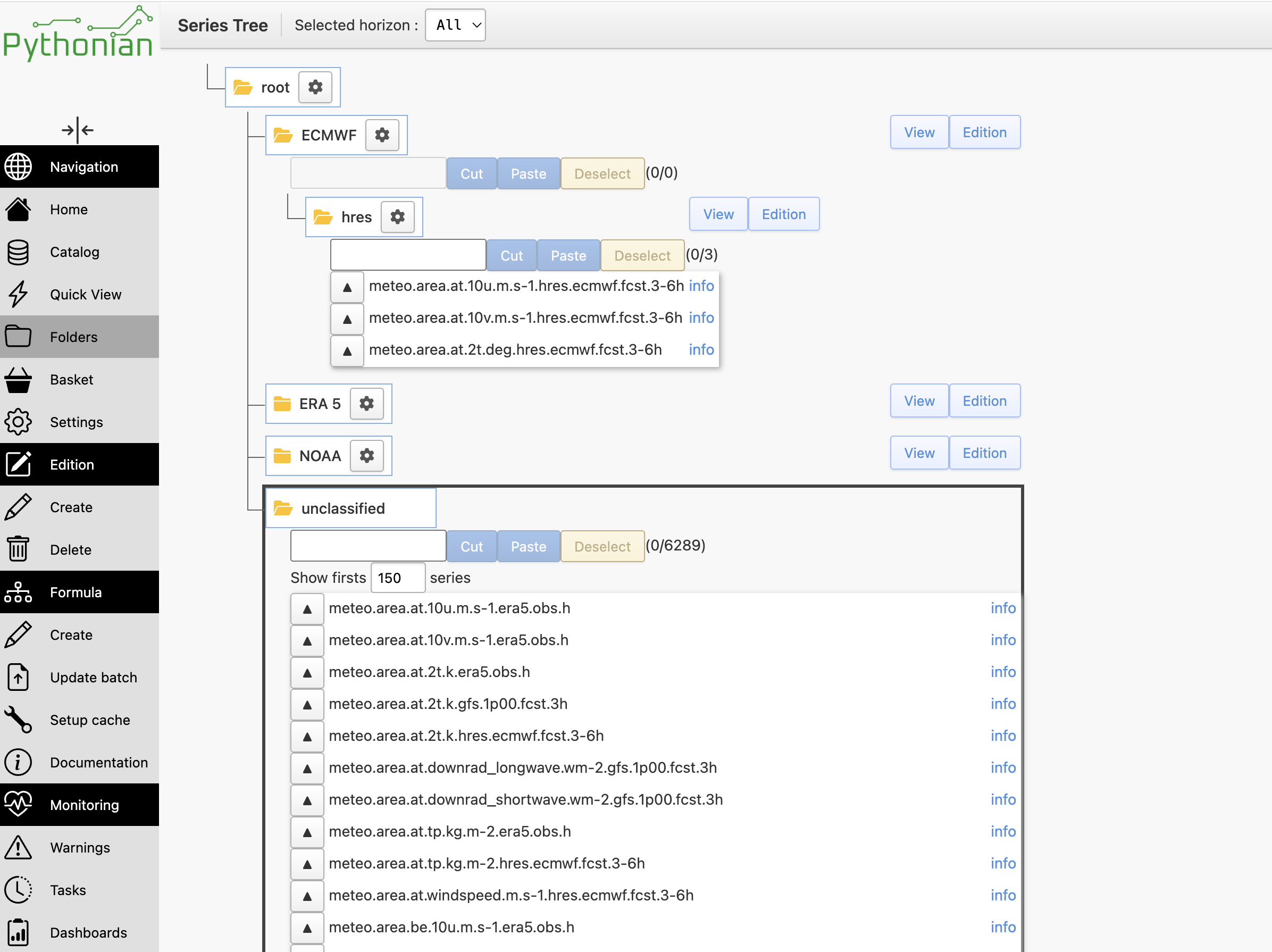This screenshot has height=952, width=1272.
Task: Toggle the triangle for meteo.area.at.tp.kg.m-2.era5.obs.h
Action: (x=307, y=832)
